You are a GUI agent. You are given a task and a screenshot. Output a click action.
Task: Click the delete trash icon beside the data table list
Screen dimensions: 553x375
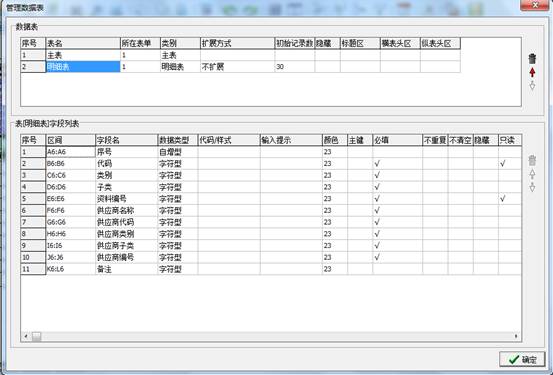click(532, 59)
